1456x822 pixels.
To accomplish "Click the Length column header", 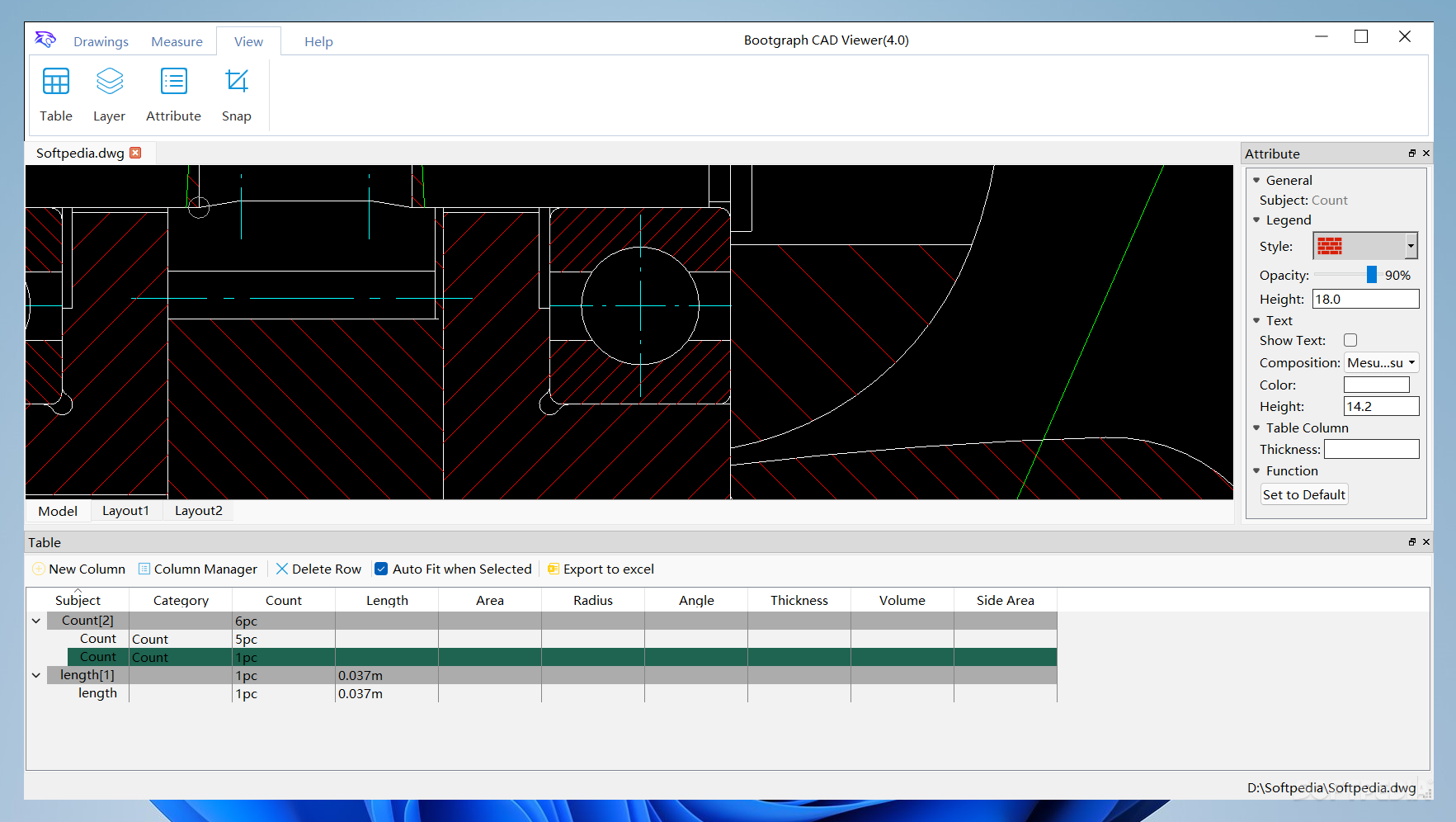I will pos(387,600).
